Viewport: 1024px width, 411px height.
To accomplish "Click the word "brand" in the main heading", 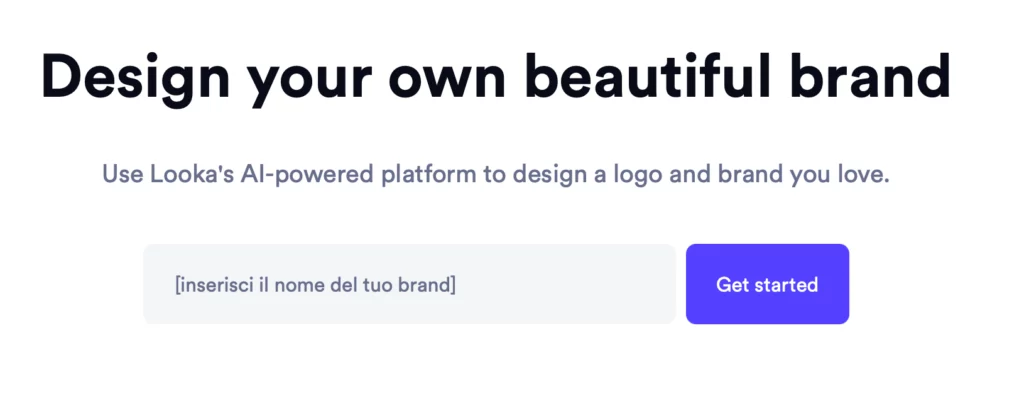I will coord(868,76).
